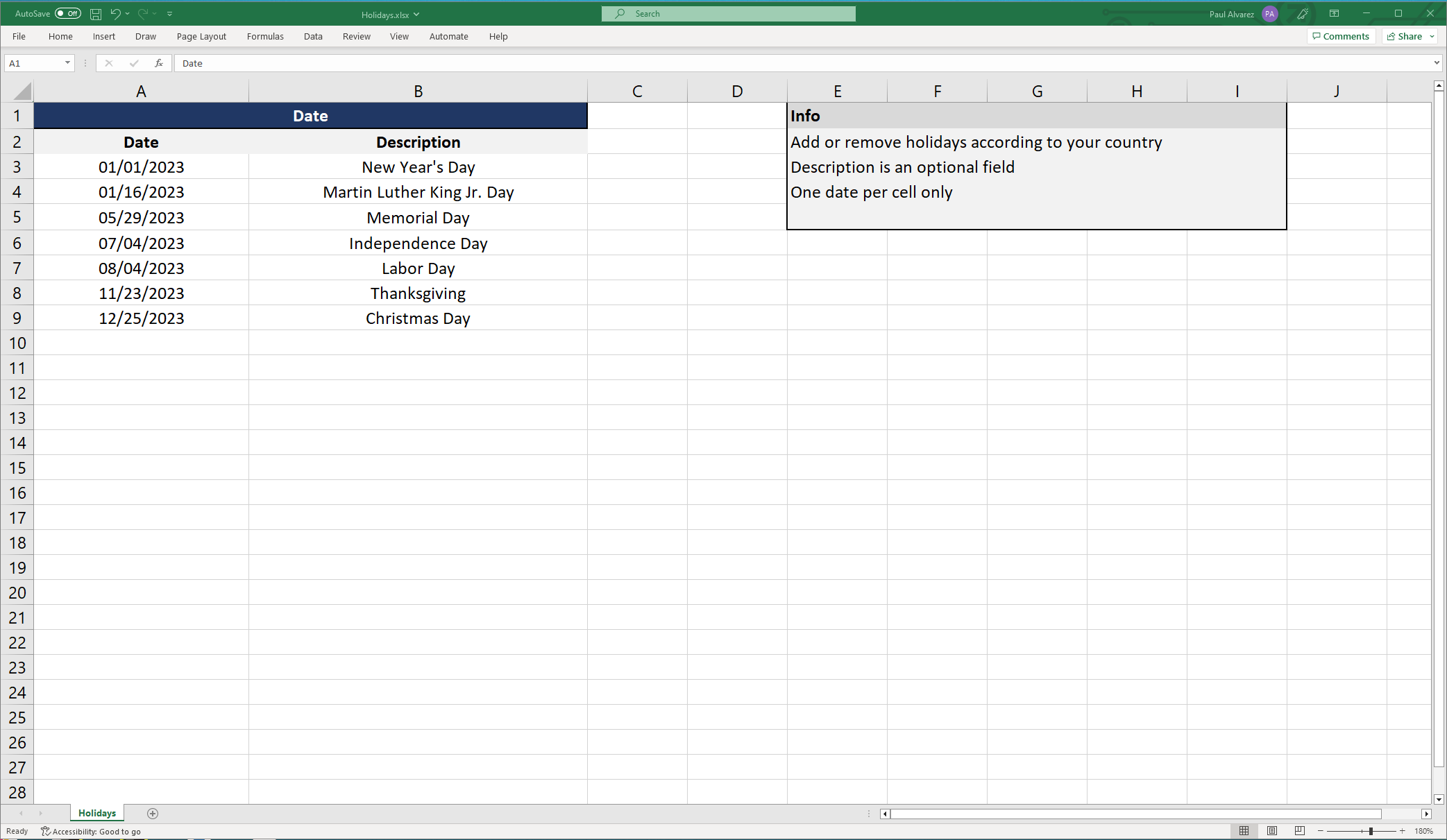
Task: Open the Page Layout ribbon tab
Action: pos(201,37)
